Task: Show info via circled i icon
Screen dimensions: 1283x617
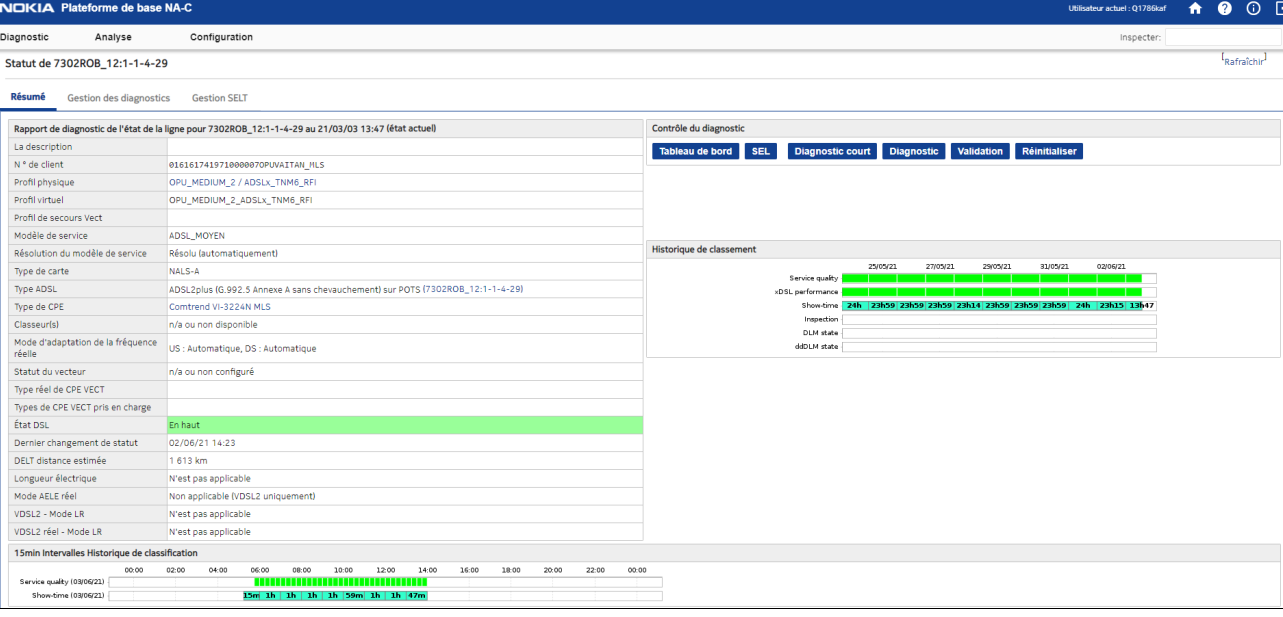Action: point(1253,9)
